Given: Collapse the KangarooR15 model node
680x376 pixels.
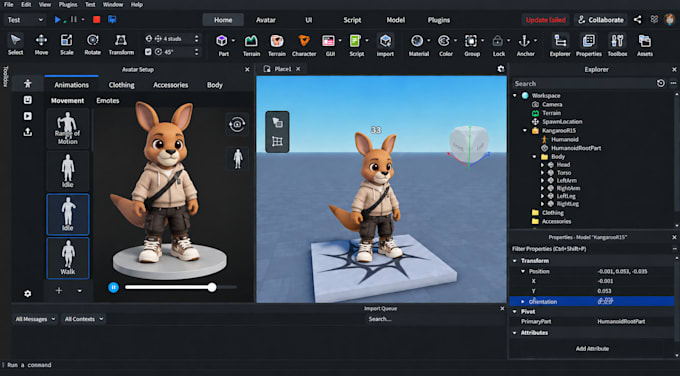Looking at the screenshot, I should point(525,131).
